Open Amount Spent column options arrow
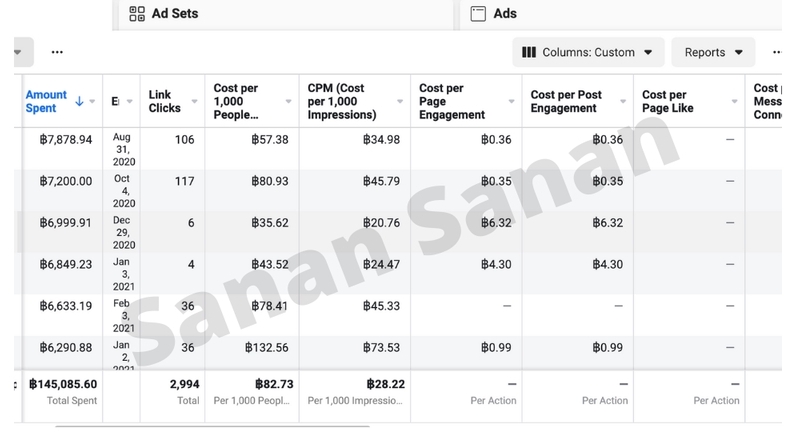794x447 pixels. tap(93, 101)
